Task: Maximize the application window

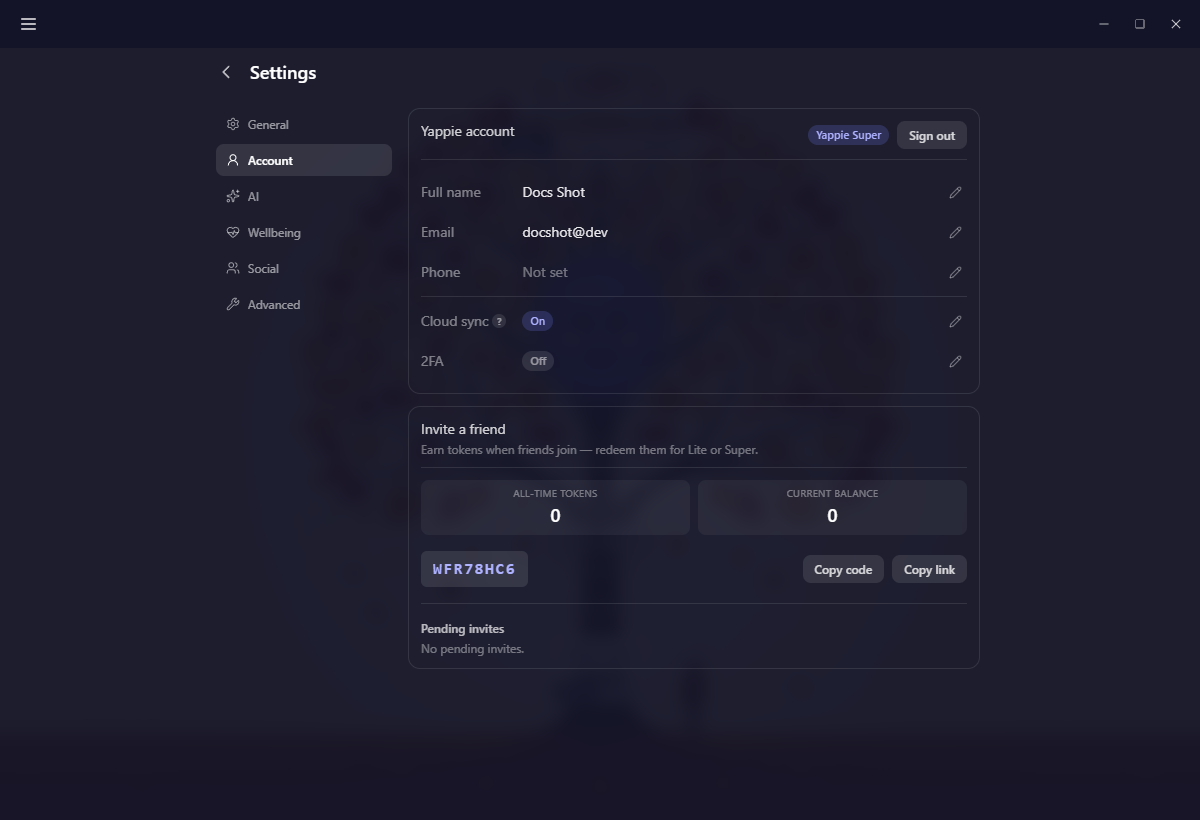Action: (x=1140, y=24)
